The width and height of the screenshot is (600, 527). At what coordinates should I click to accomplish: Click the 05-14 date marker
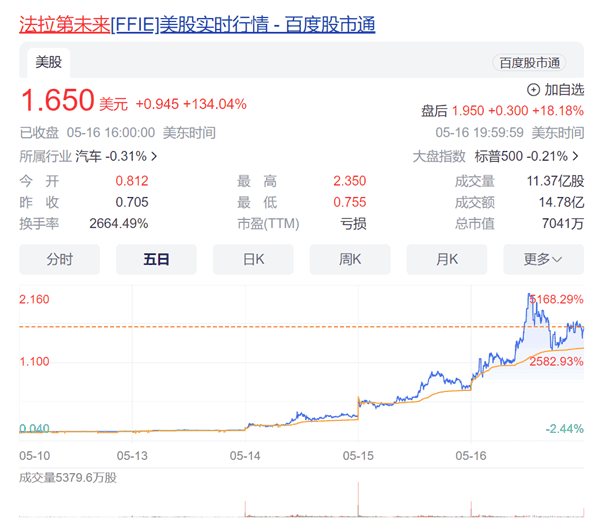(245, 456)
